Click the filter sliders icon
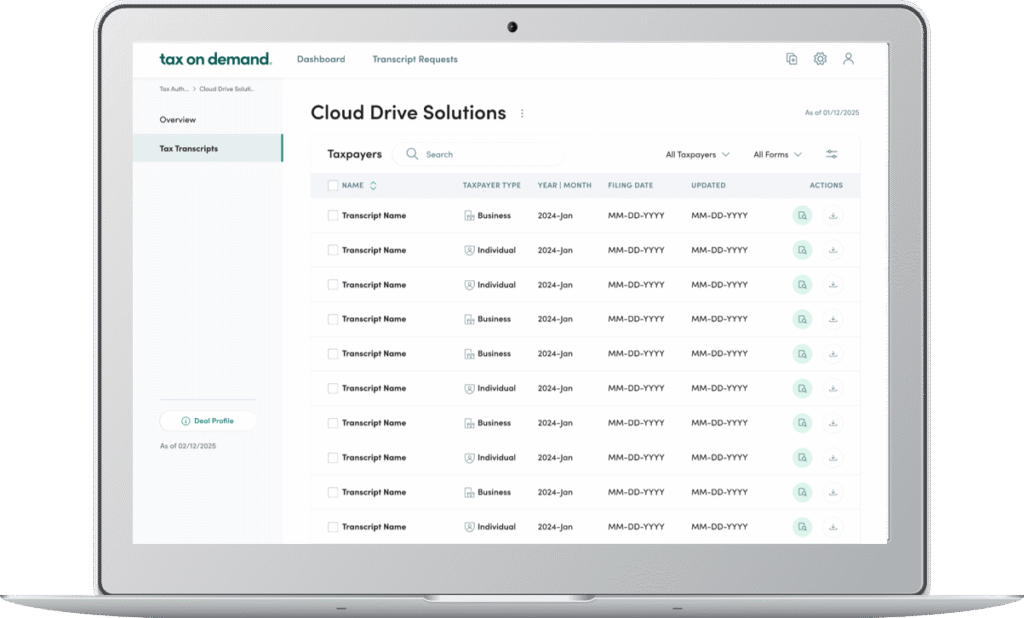The height and width of the screenshot is (618, 1024). point(832,154)
